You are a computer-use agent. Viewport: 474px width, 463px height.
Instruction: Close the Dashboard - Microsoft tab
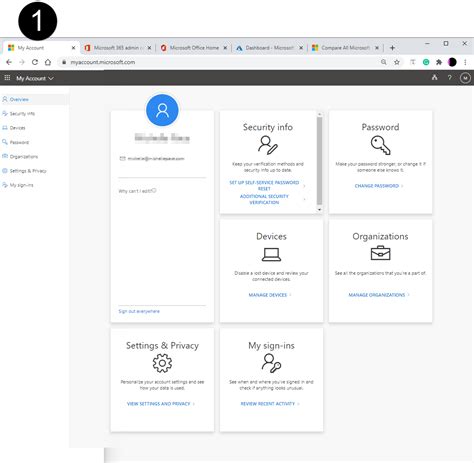point(301,48)
